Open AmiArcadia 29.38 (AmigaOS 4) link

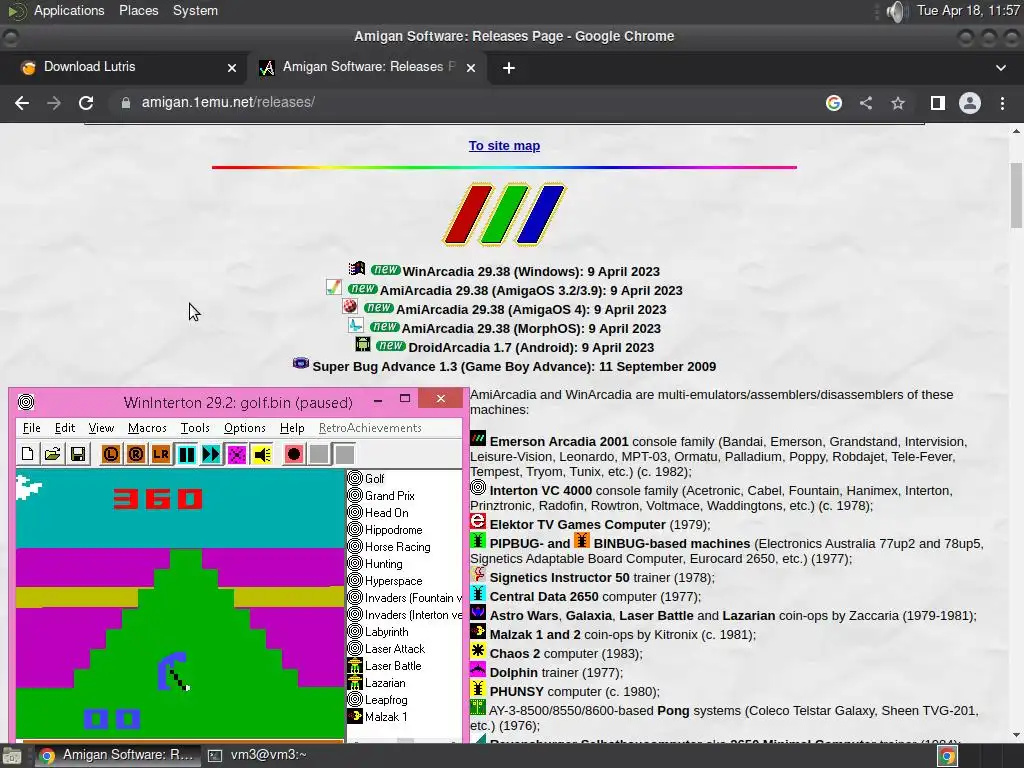531,309
